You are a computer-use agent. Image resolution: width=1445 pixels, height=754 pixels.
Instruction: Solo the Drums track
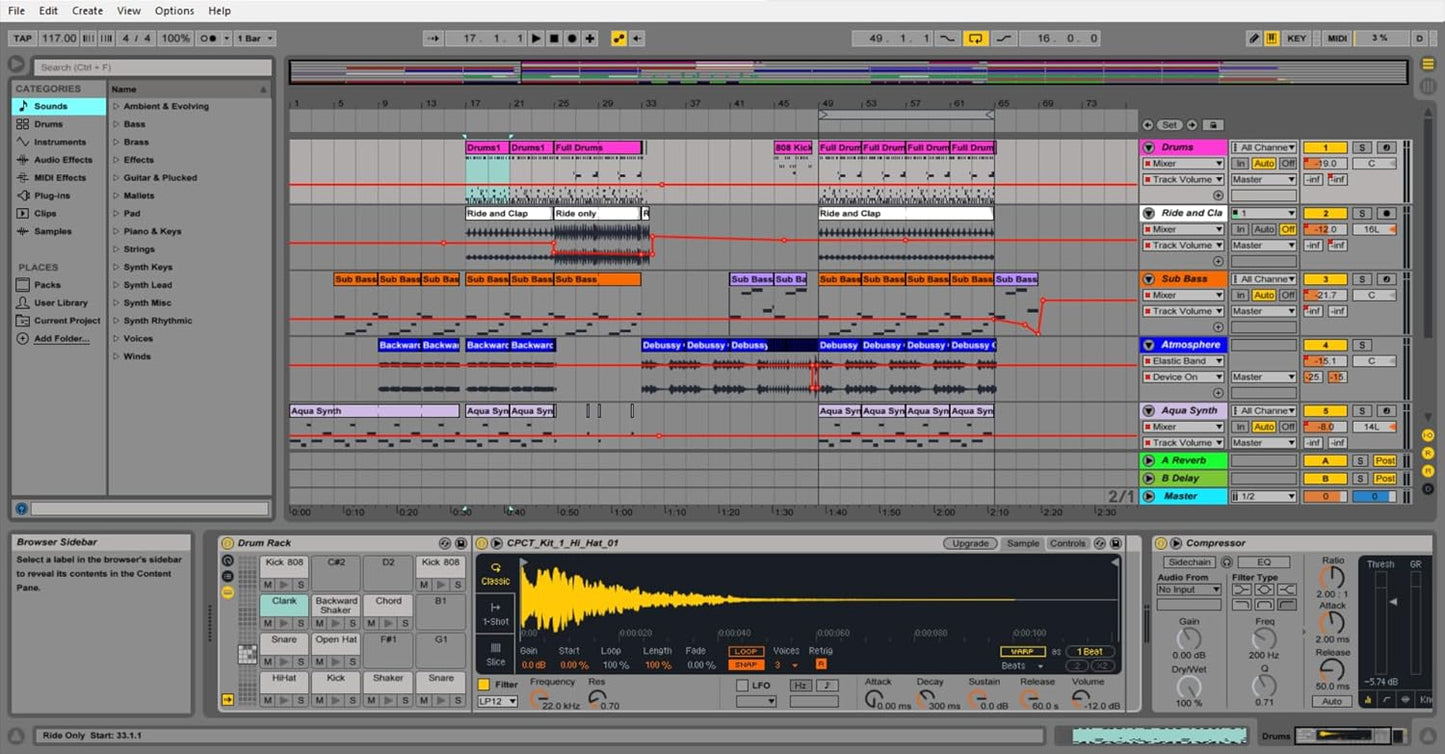[1360, 147]
